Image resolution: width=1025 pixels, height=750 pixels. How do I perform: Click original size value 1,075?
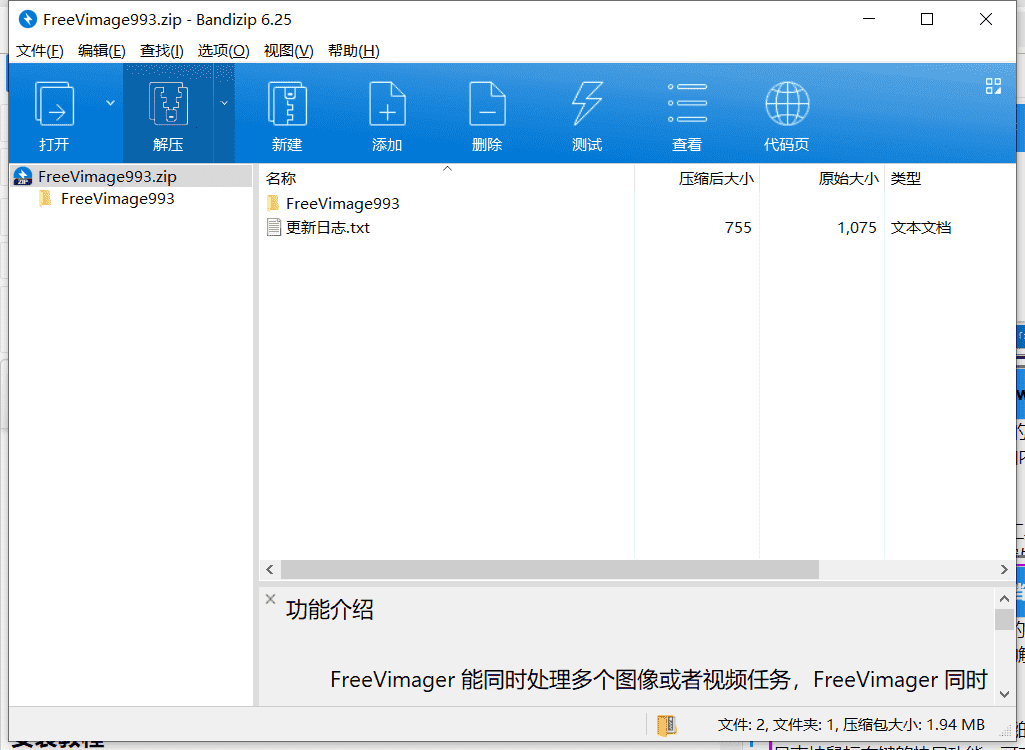(x=857, y=228)
